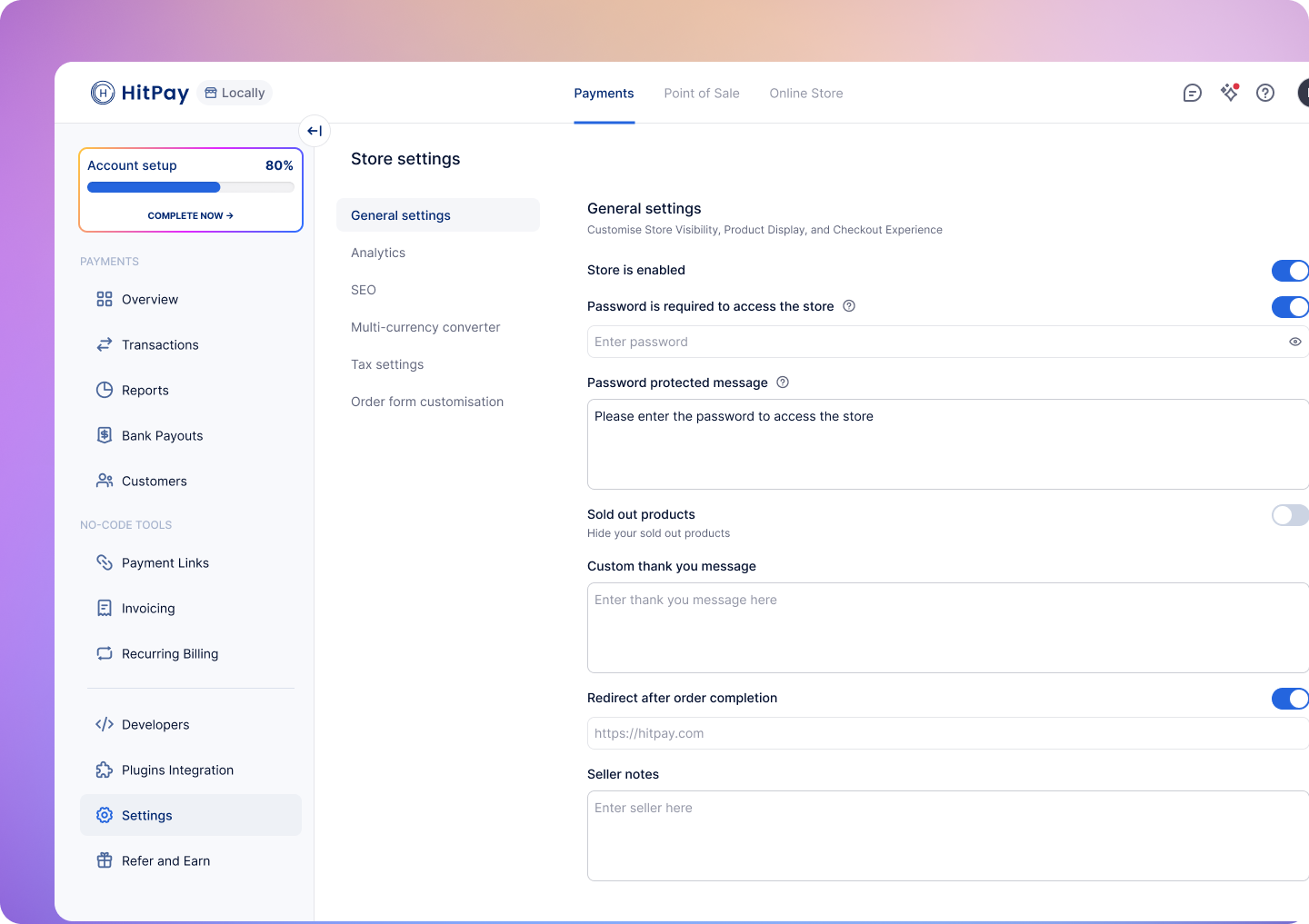Switch to Payments tab
The width and height of the screenshot is (1309, 924).
(604, 94)
